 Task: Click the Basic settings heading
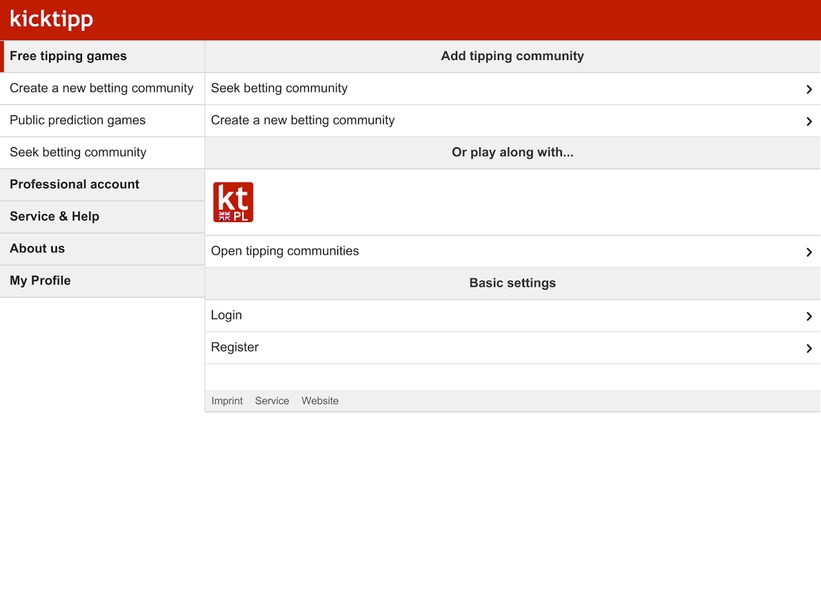tap(512, 283)
